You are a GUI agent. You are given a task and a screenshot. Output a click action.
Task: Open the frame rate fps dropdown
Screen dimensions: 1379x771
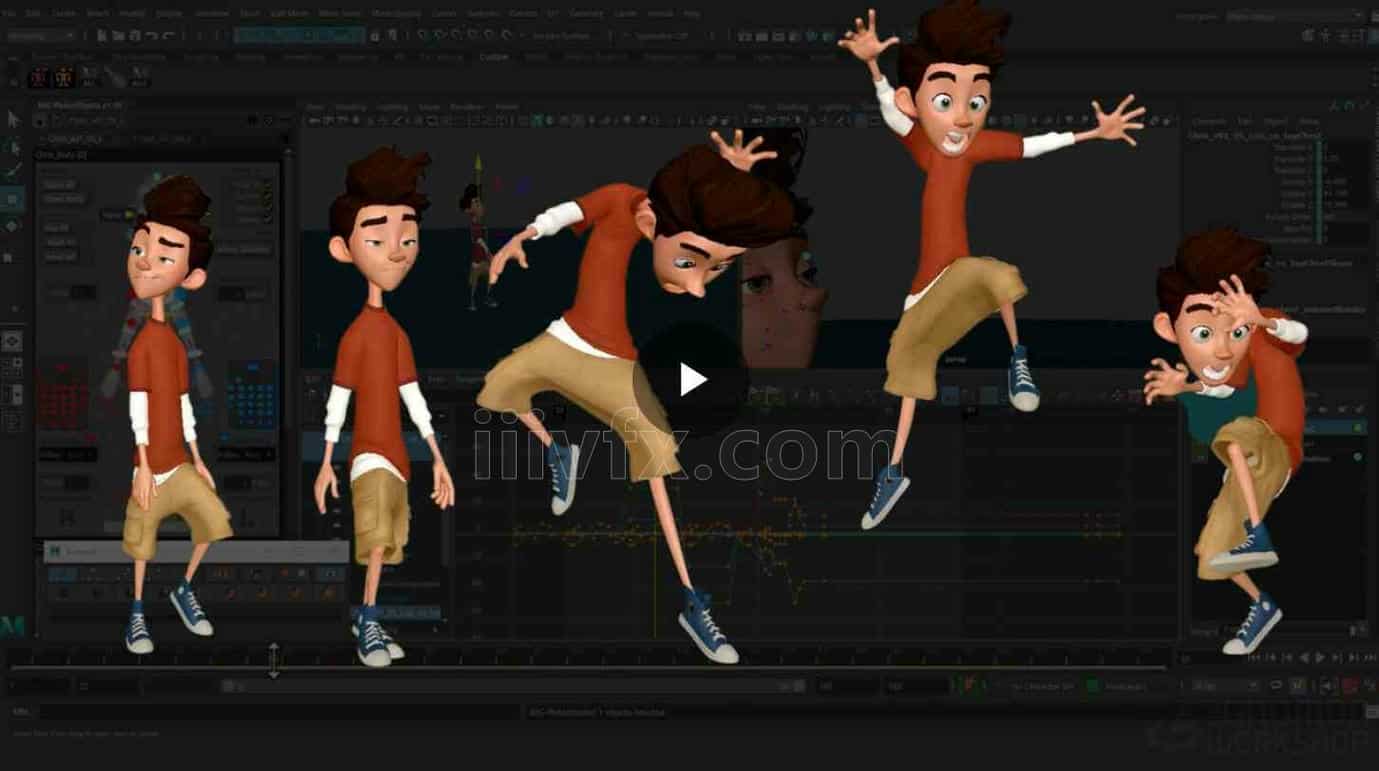[x=1226, y=686]
